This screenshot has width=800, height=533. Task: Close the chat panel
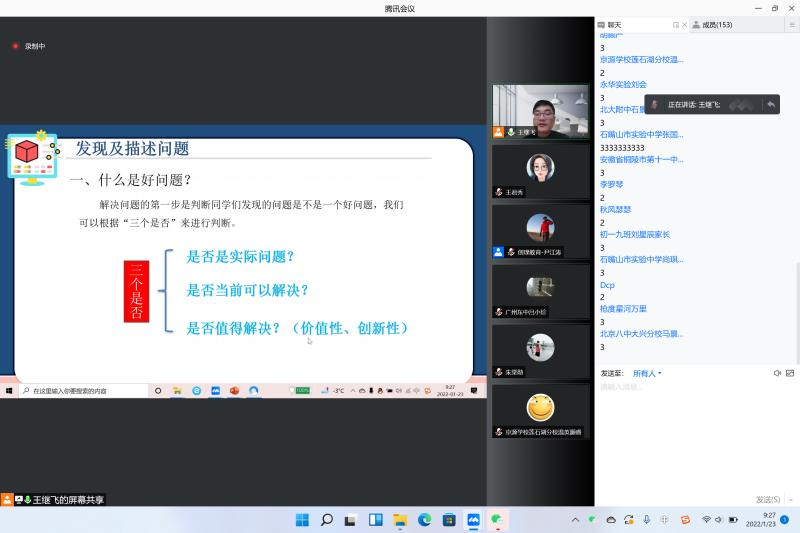686,25
